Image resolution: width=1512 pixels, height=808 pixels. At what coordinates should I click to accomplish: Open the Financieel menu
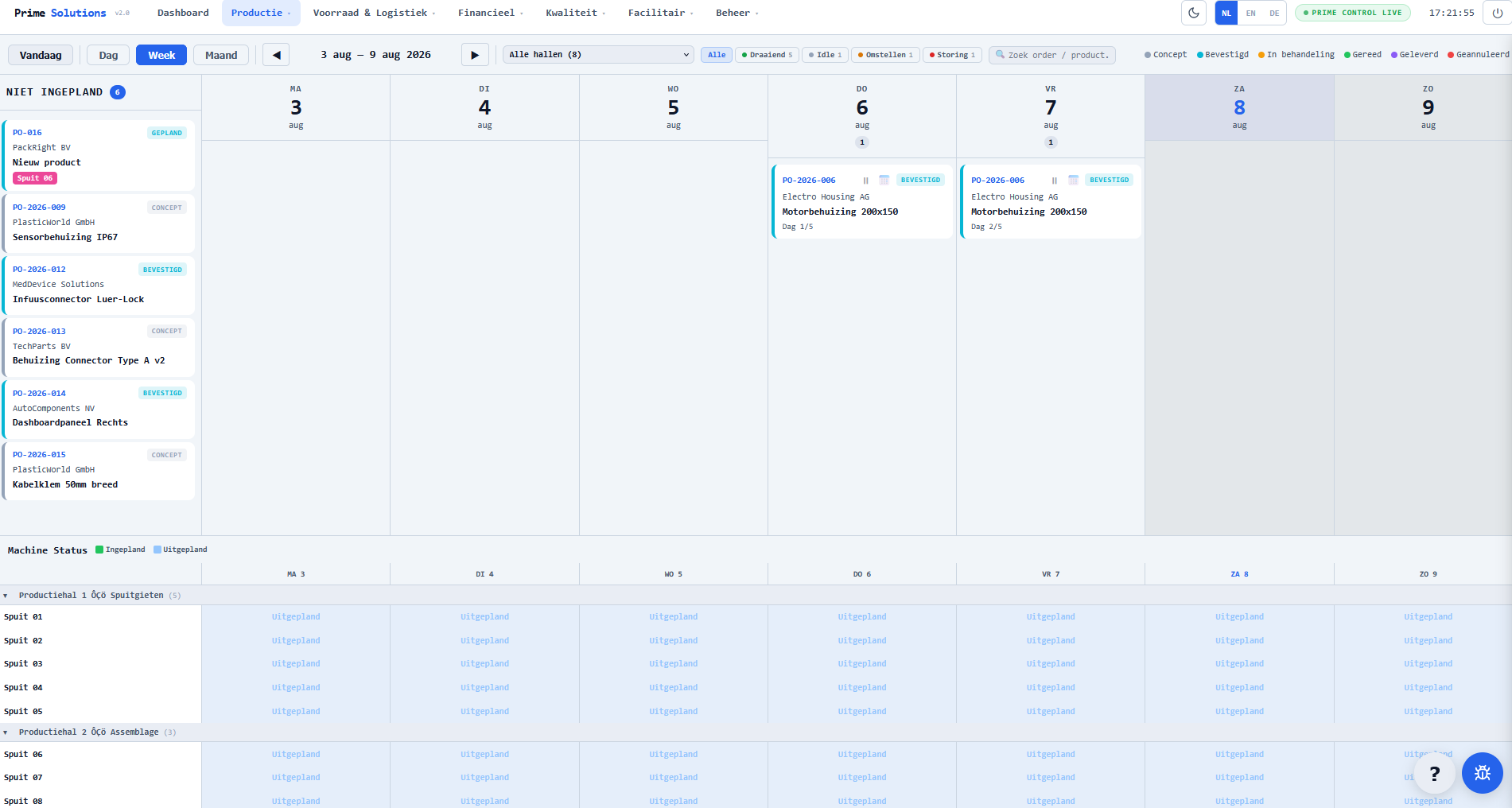pos(490,13)
